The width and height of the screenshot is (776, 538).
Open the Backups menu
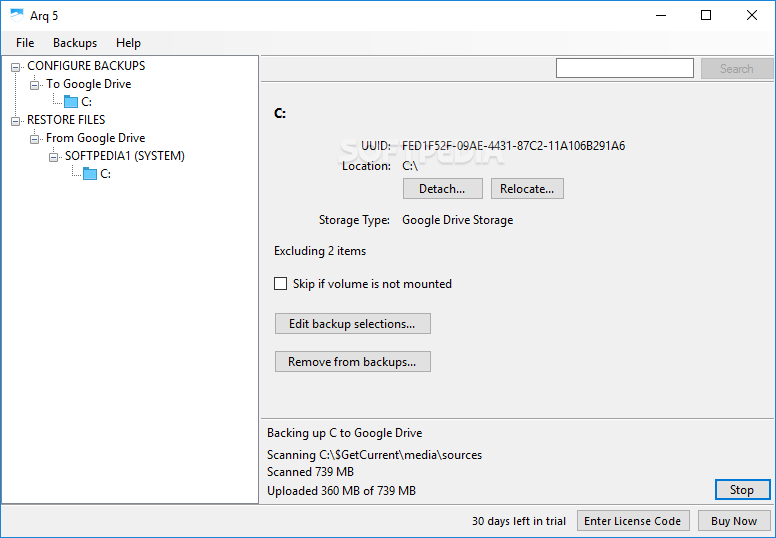tap(75, 43)
